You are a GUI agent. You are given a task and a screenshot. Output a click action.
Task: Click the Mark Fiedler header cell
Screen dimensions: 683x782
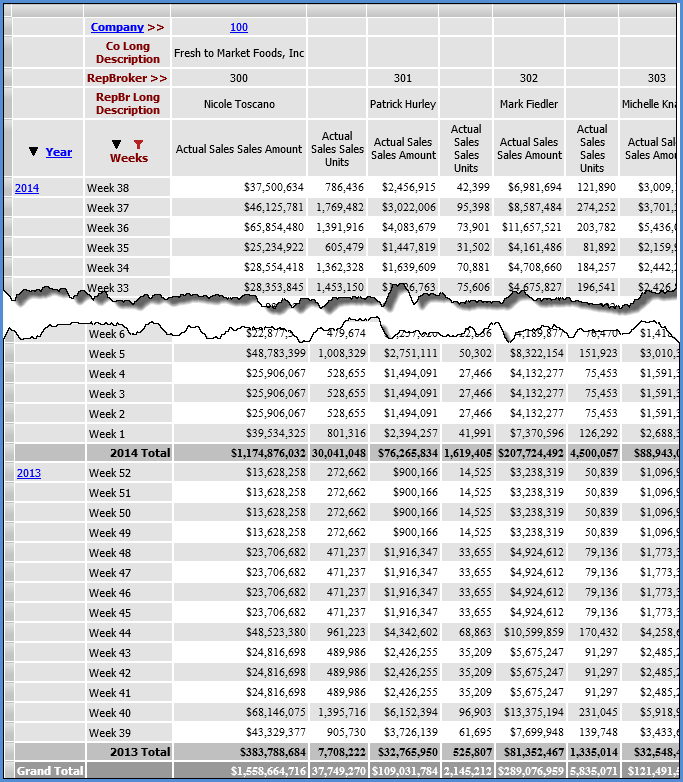point(528,104)
